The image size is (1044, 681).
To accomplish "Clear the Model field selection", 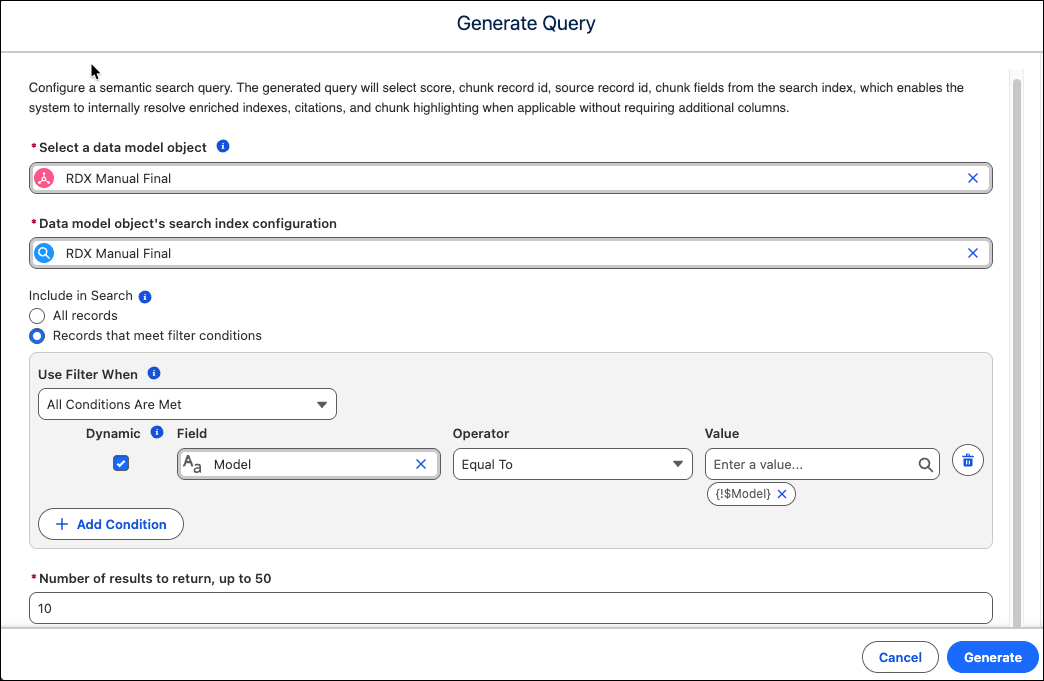I will click(421, 464).
